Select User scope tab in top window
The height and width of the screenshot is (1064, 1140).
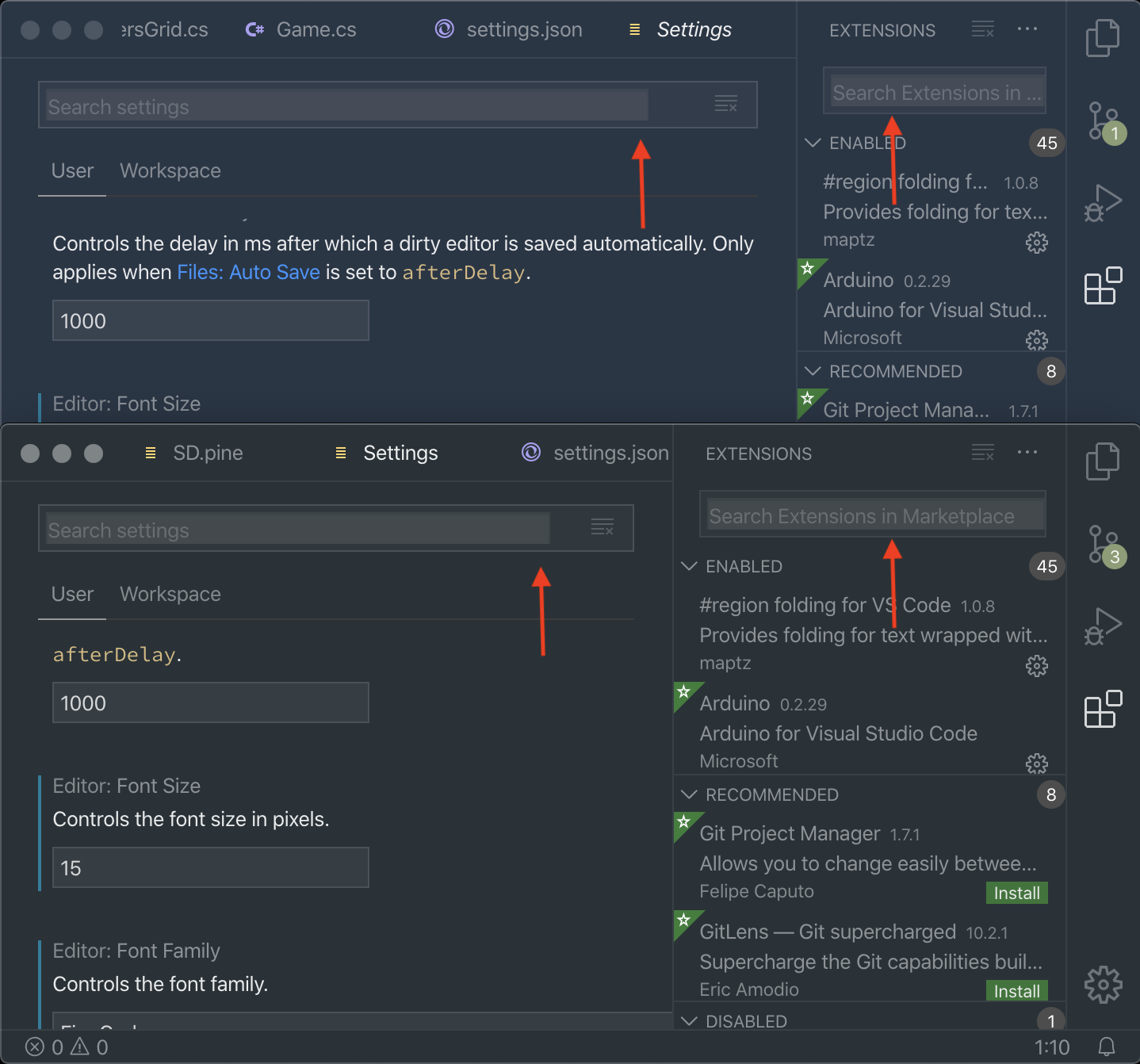coord(72,171)
